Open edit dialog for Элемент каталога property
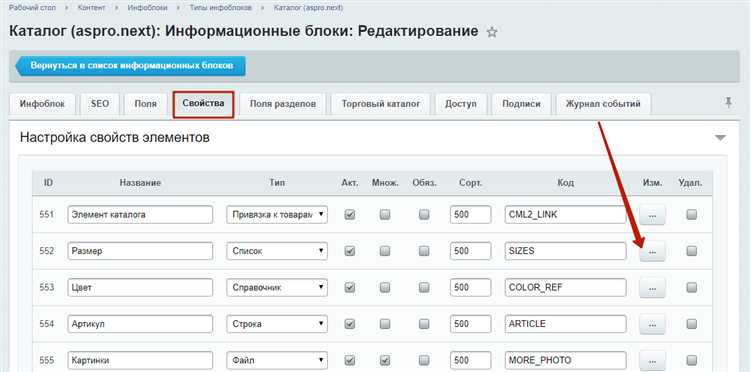The height and width of the screenshot is (372, 750). click(x=652, y=215)
